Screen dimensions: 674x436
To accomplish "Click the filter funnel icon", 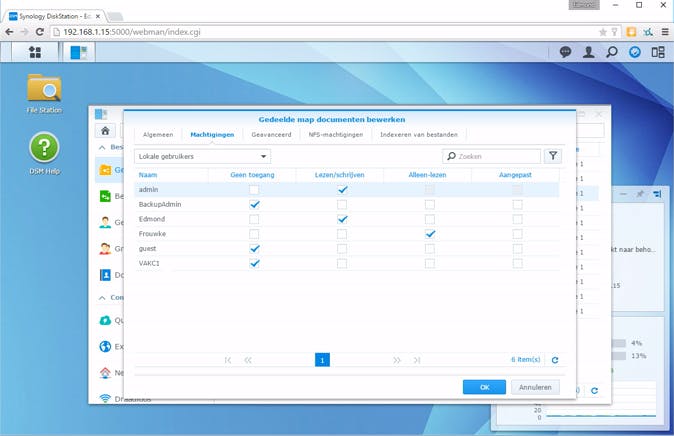I will (x=553, y=156).
